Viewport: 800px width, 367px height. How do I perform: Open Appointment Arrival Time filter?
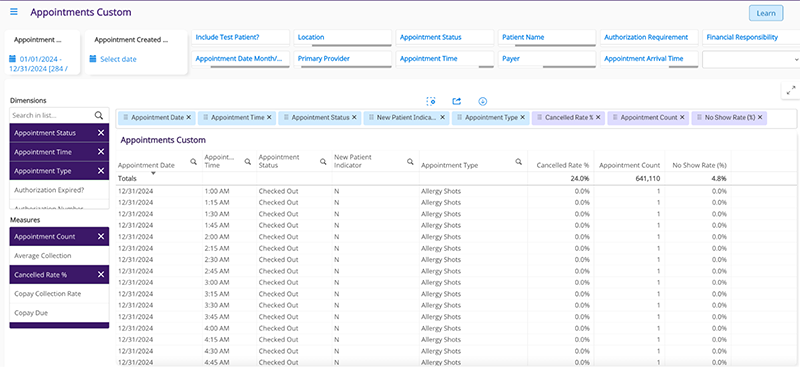(648, 59)
